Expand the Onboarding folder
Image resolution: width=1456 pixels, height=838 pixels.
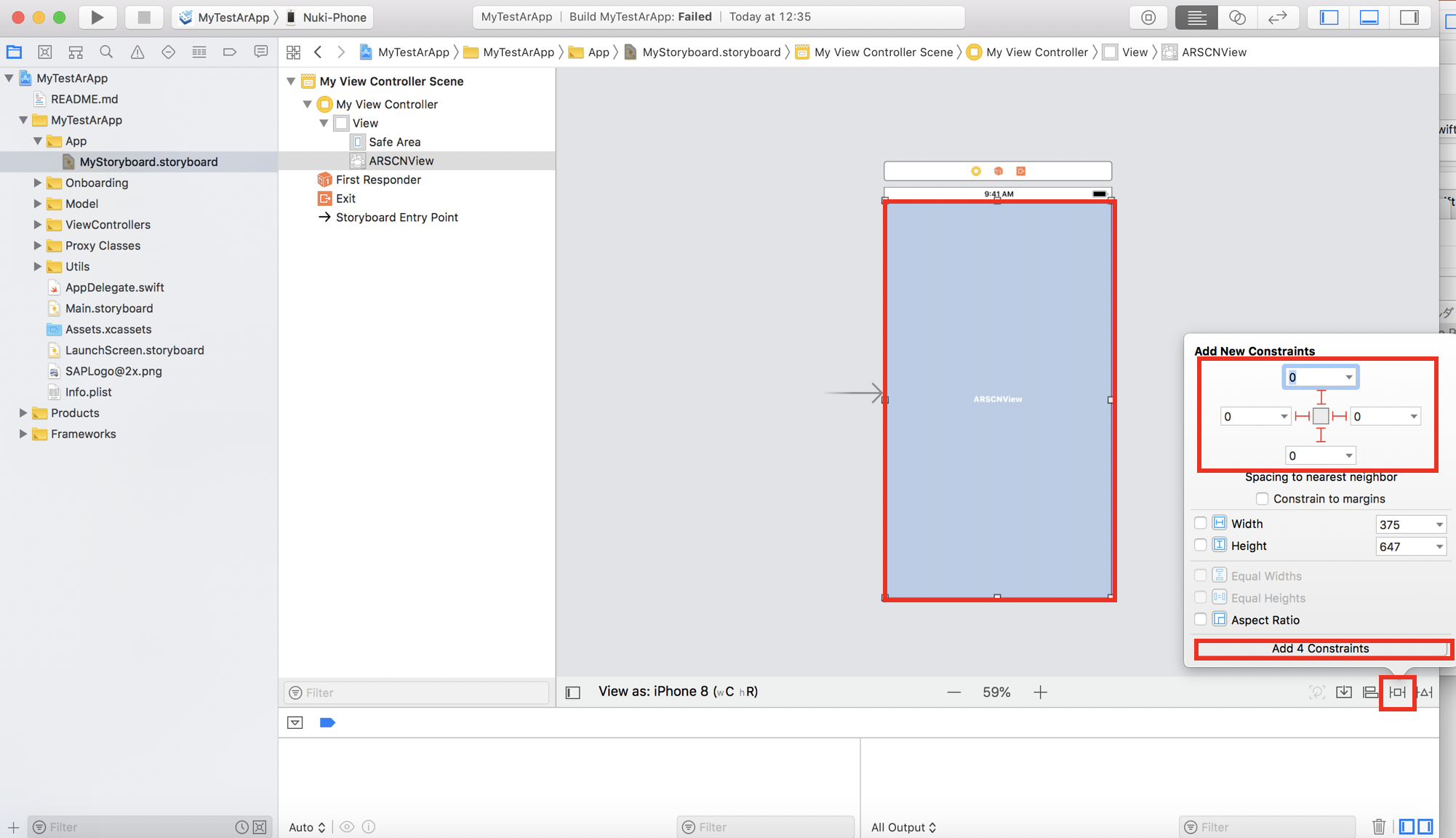point(37,183)
